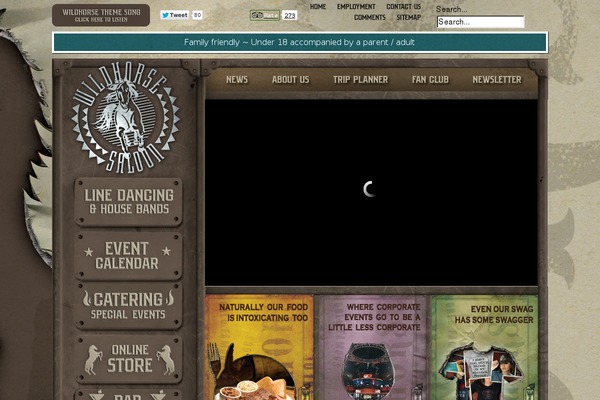
Task: Go to the Home link
Action: (318, 7)
